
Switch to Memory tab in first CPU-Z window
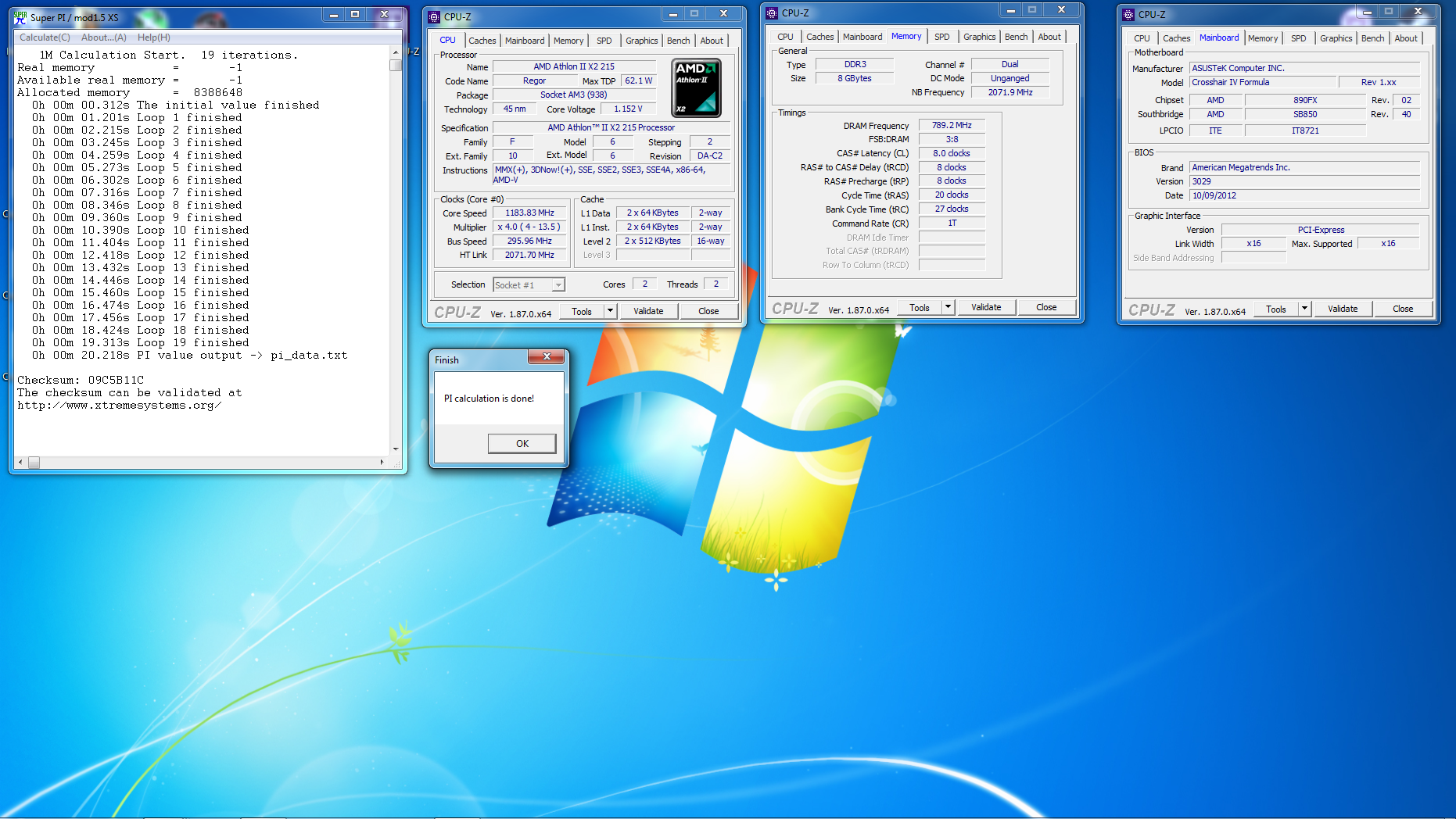tap(568, 41)
